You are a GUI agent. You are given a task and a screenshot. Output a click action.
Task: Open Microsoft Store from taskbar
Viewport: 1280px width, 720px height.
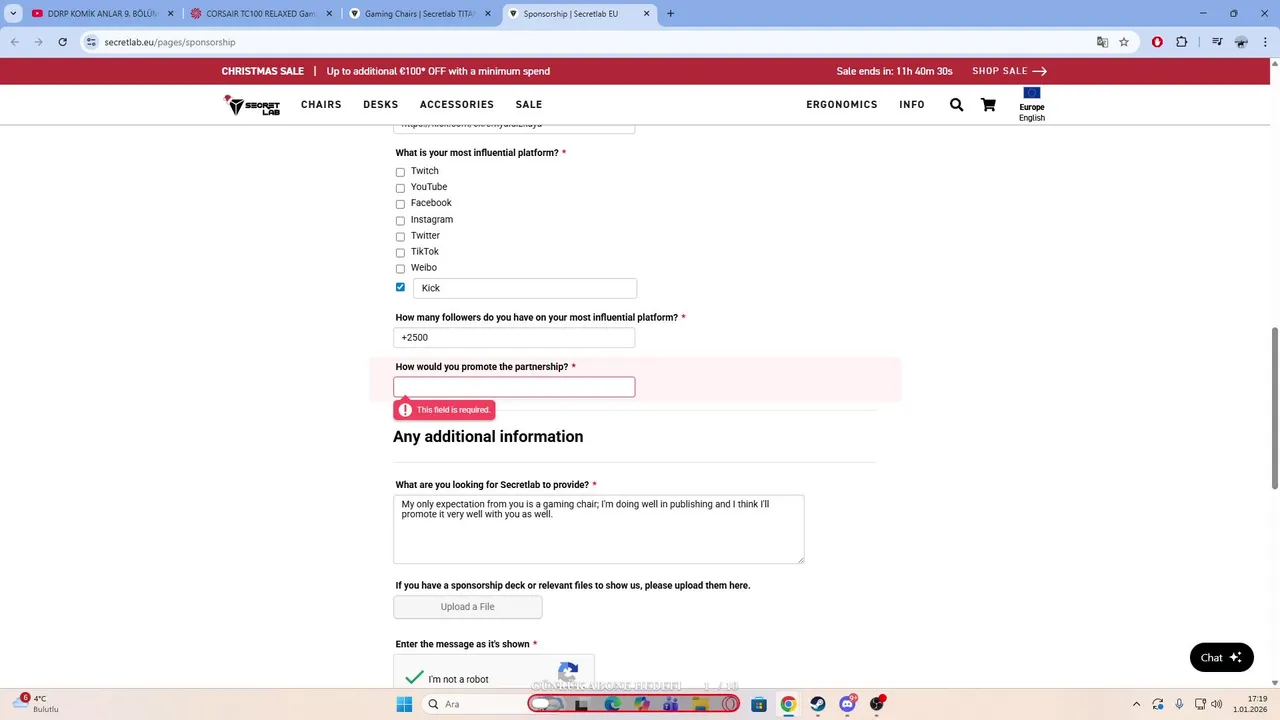coord(759,704)
